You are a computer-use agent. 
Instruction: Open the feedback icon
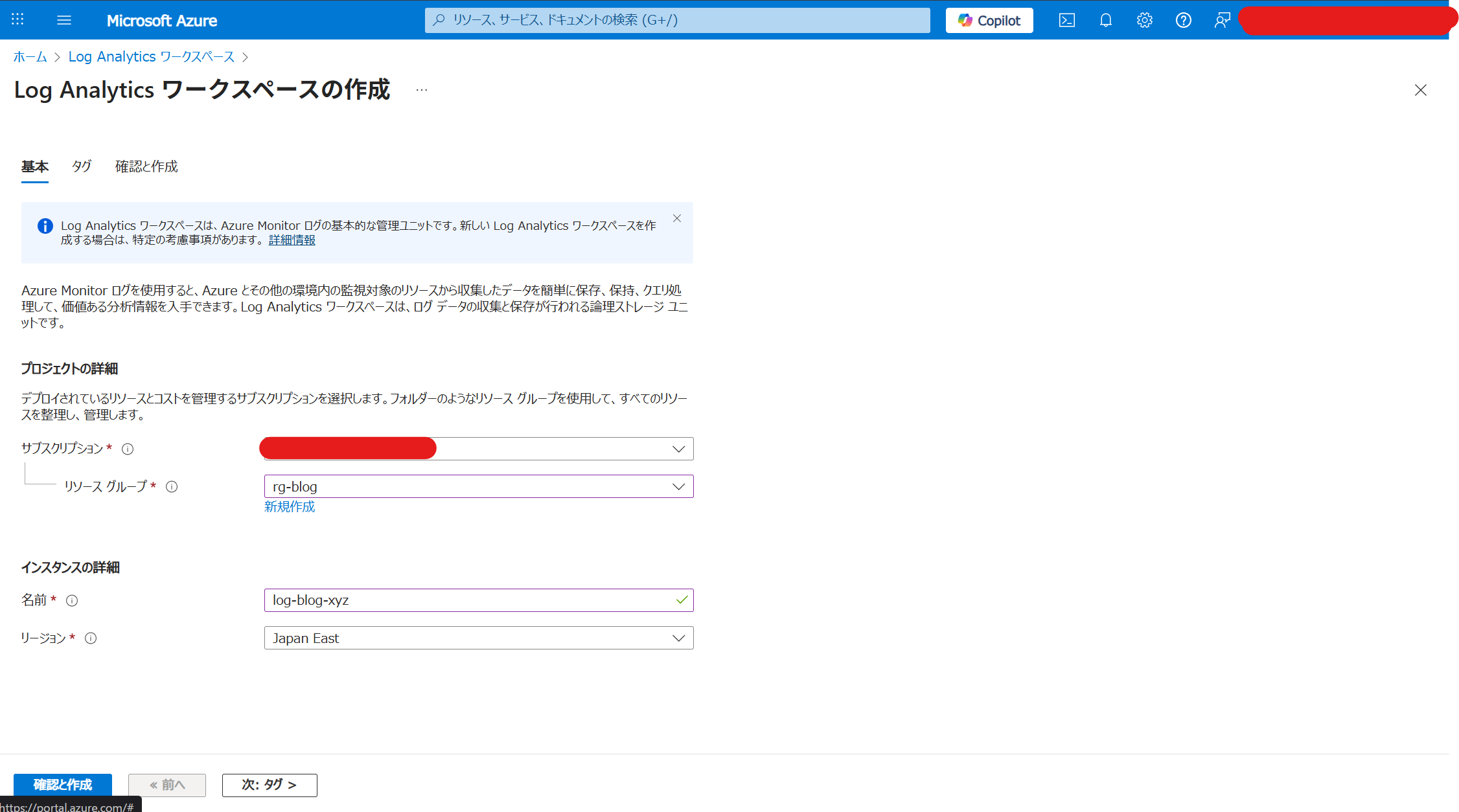point(1222,20)
